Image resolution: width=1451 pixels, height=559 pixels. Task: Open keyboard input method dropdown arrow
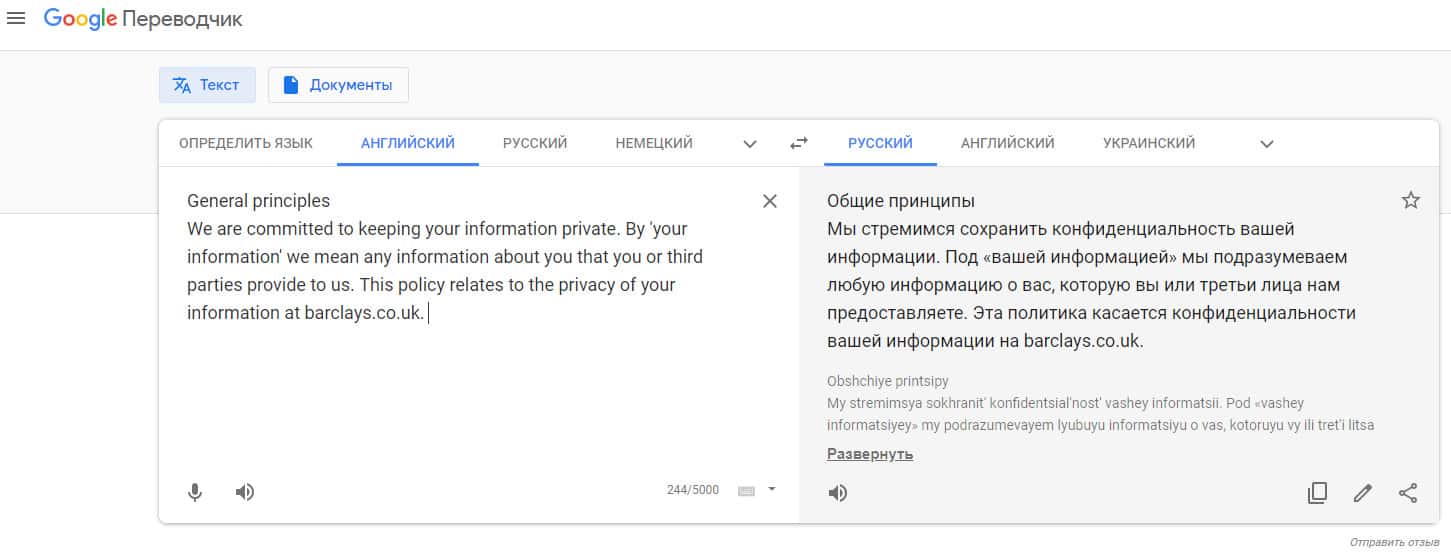pos(772,490)
